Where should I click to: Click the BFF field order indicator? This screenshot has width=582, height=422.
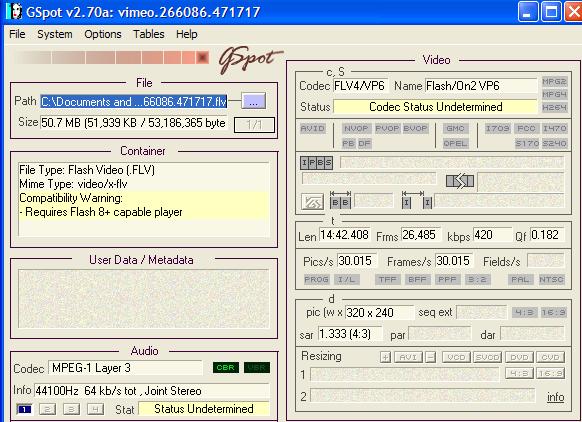[417, 279]
